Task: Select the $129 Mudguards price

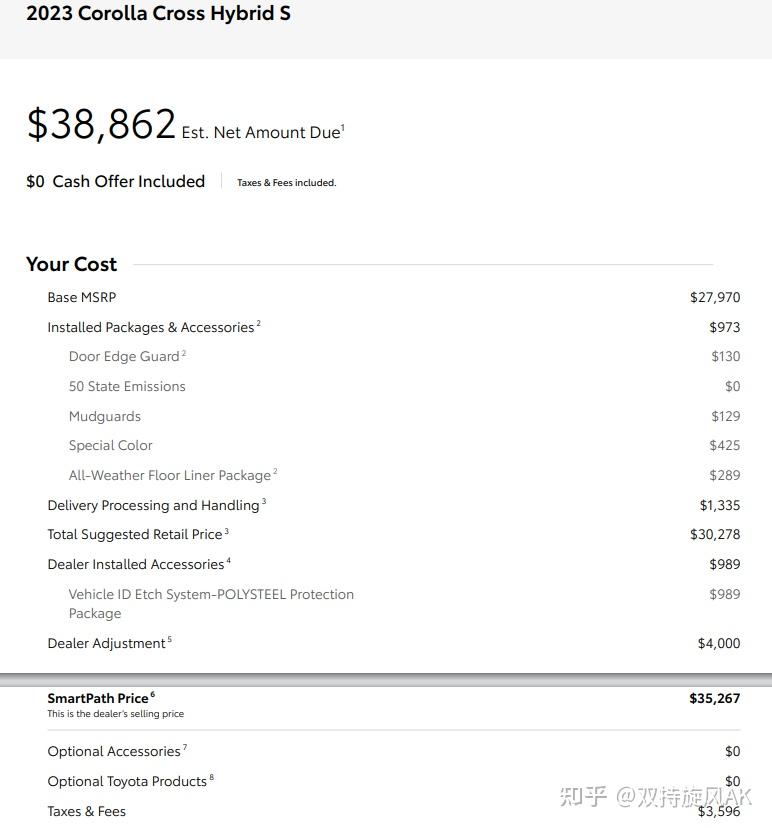Action: click(x=726, y=416)
